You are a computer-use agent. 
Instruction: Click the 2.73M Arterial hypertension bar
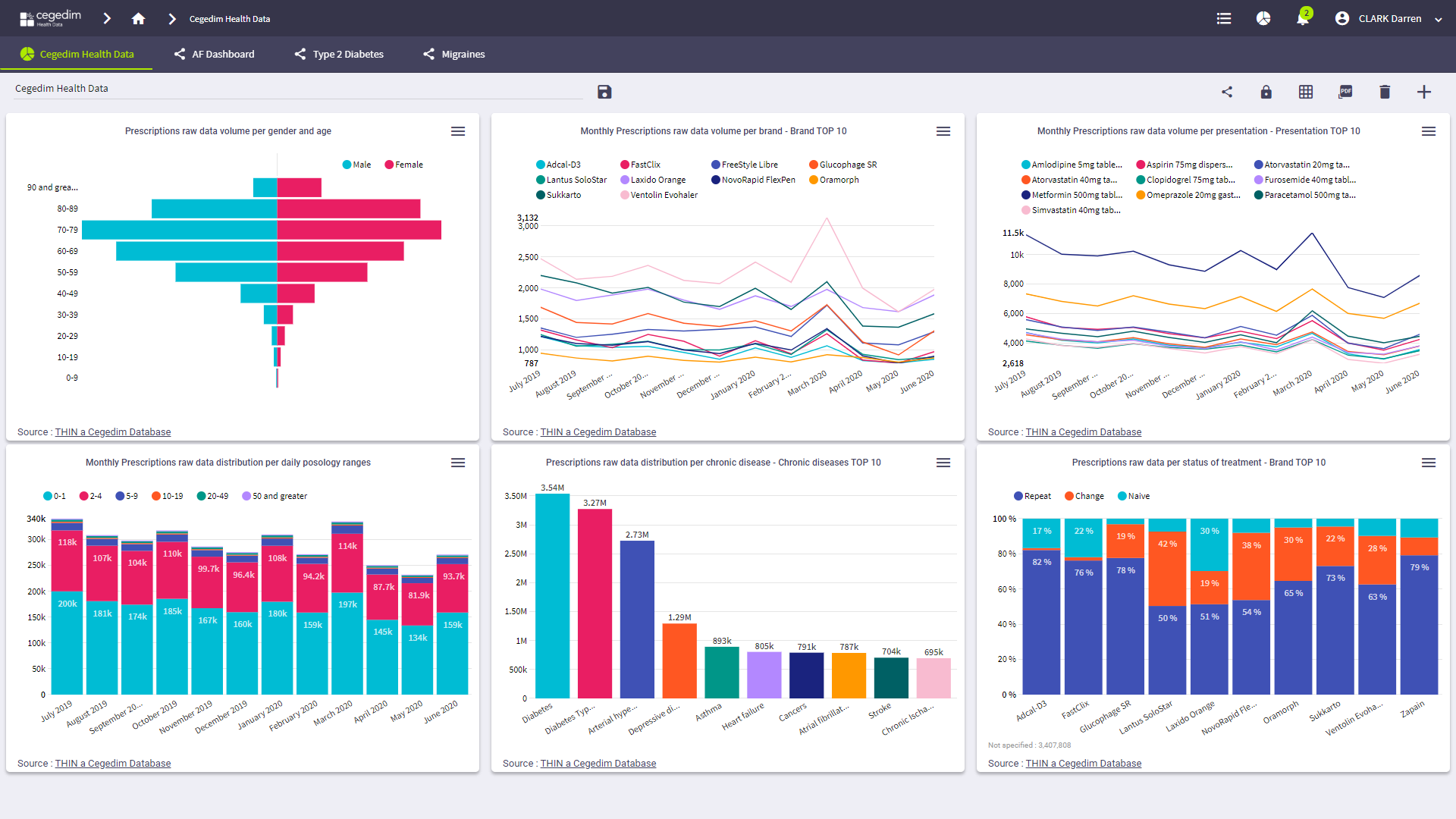pyautogui.click(x=637, y=620)
